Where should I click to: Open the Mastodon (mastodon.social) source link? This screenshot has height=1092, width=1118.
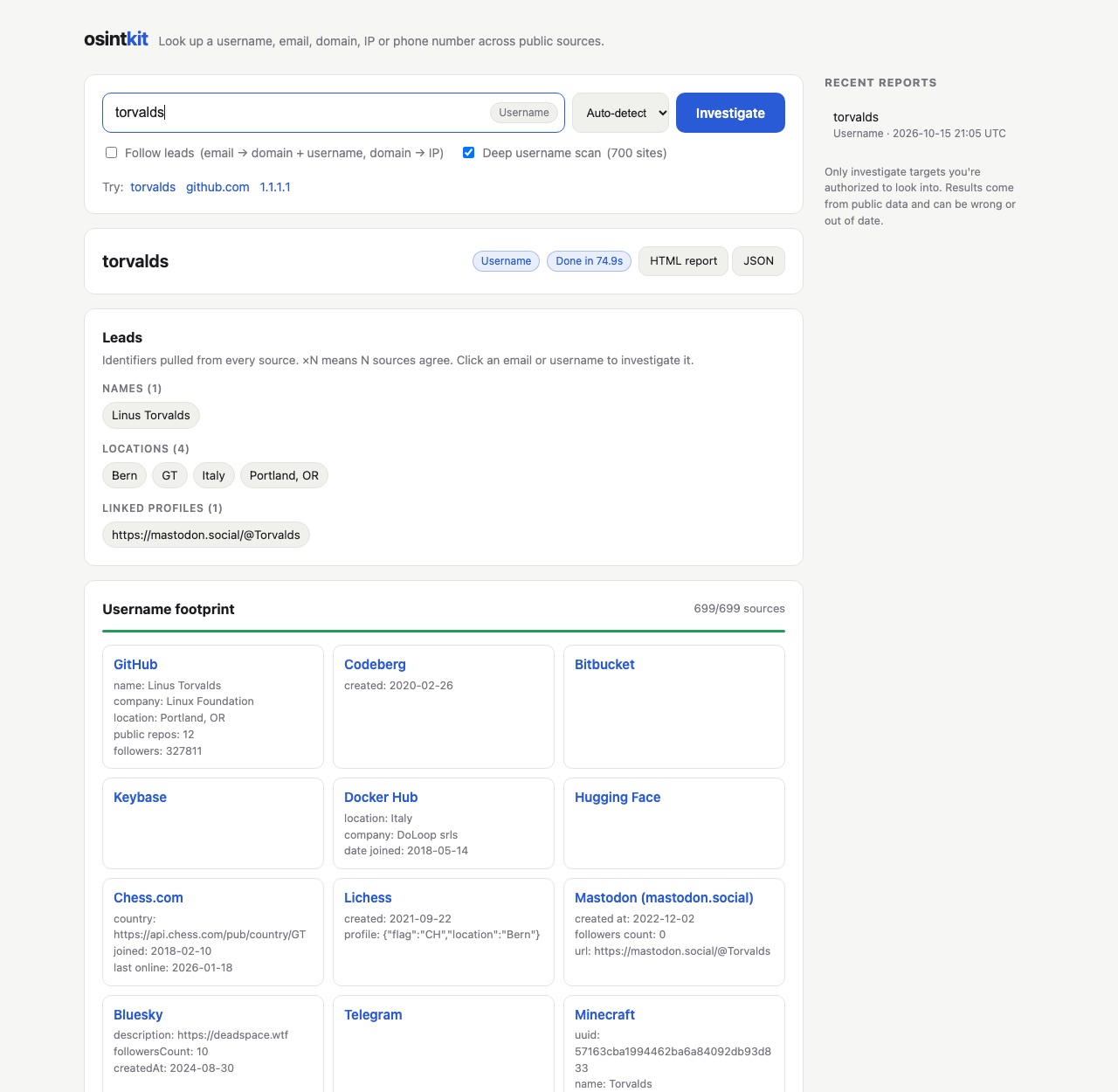pyautogui.click(x=664, y=898)
